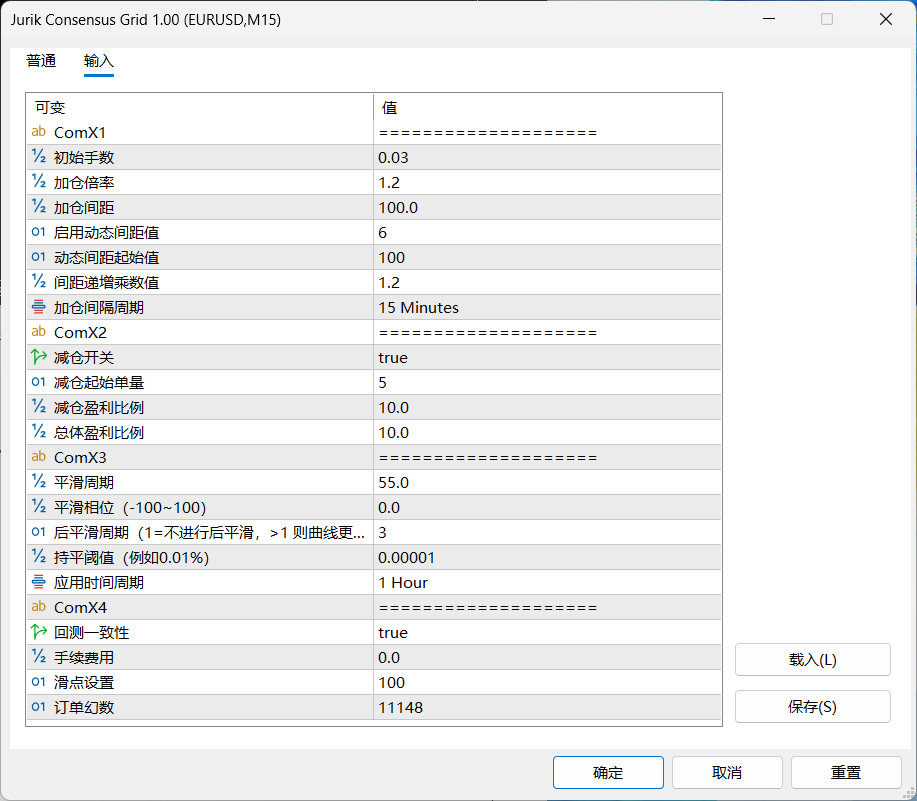Screen dimensions: 917x801
Task: Select the 总体盈利比例 row label
Action: coord(99,433)
